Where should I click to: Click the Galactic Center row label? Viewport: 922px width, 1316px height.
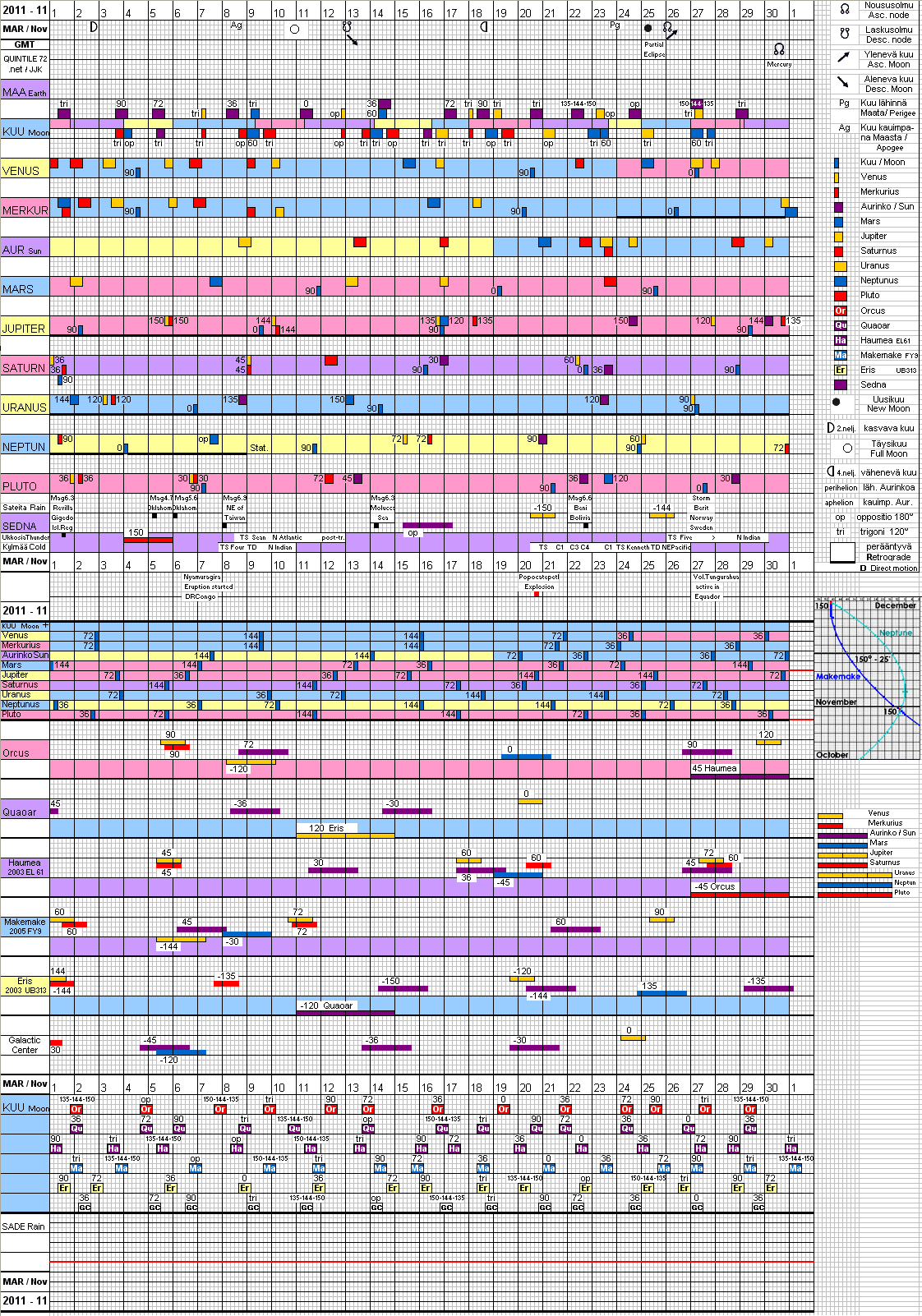(x=25, y=1045)
